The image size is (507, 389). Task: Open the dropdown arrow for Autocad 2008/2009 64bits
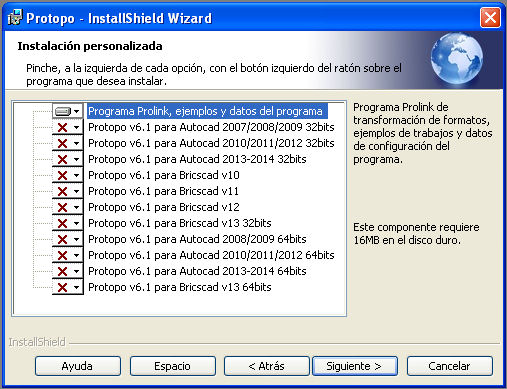(x=77, y=239)
